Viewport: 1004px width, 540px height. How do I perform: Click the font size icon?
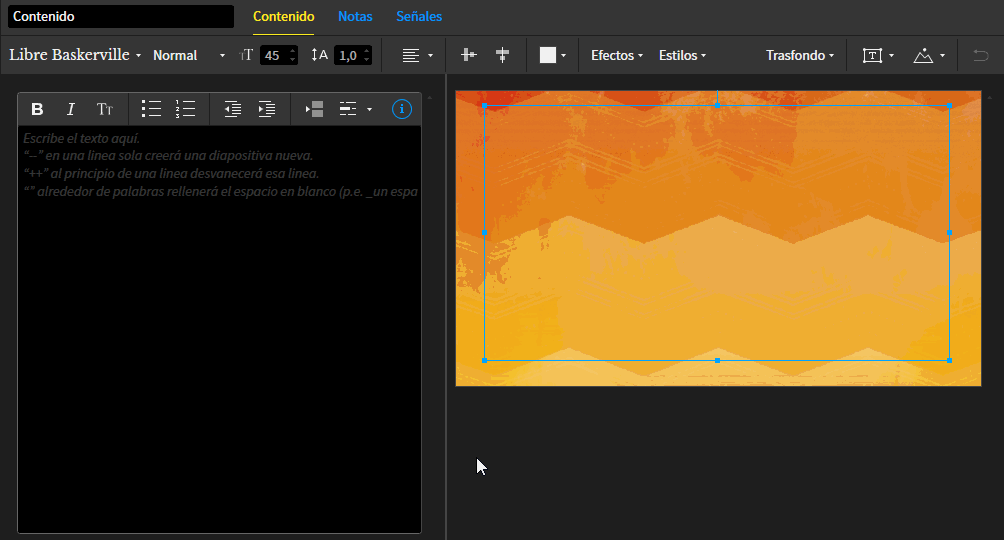[247, 56]
